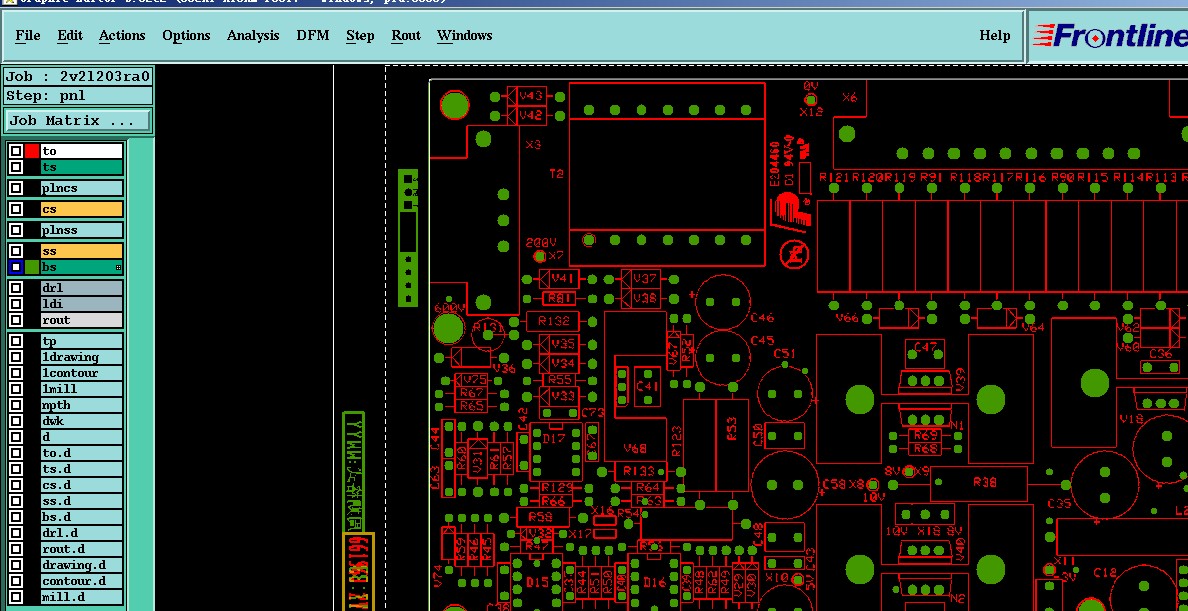Select the 1contour layer name
The image size is (1188, 611).
click(82, 373)
